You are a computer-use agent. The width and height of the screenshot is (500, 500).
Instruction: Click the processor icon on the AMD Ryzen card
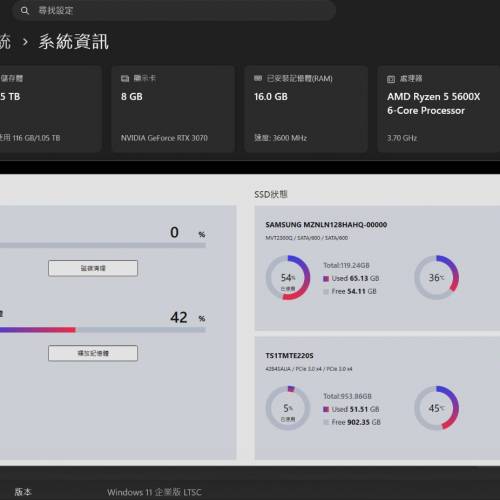[x=391, y=79]
